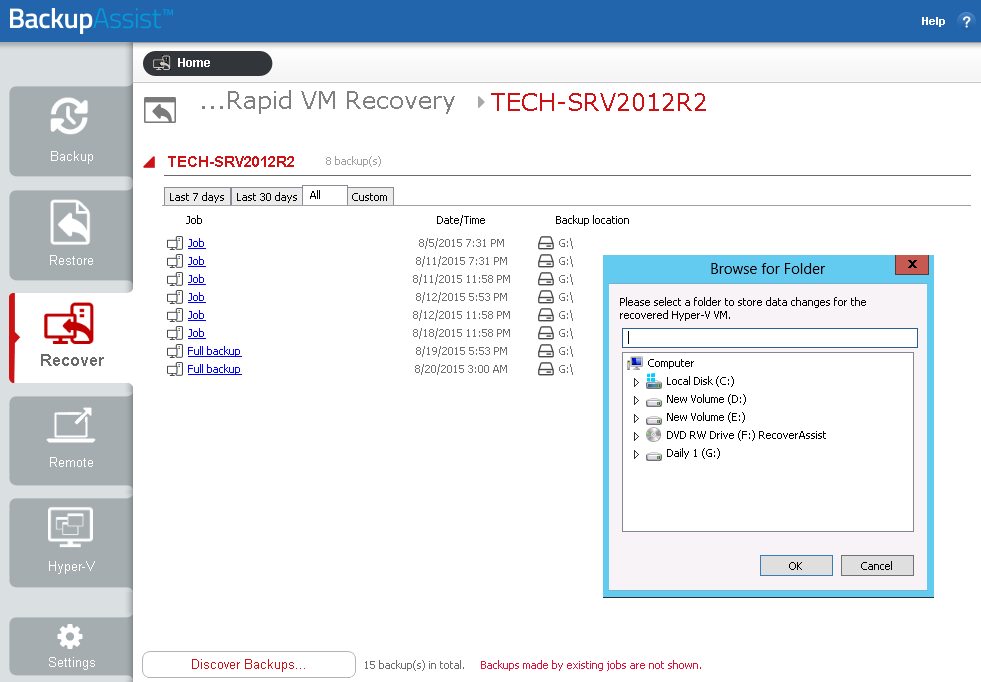Screen dimensions: 981x682
Task: Switch to the Last 7 days tab
Action: (197, 196)
